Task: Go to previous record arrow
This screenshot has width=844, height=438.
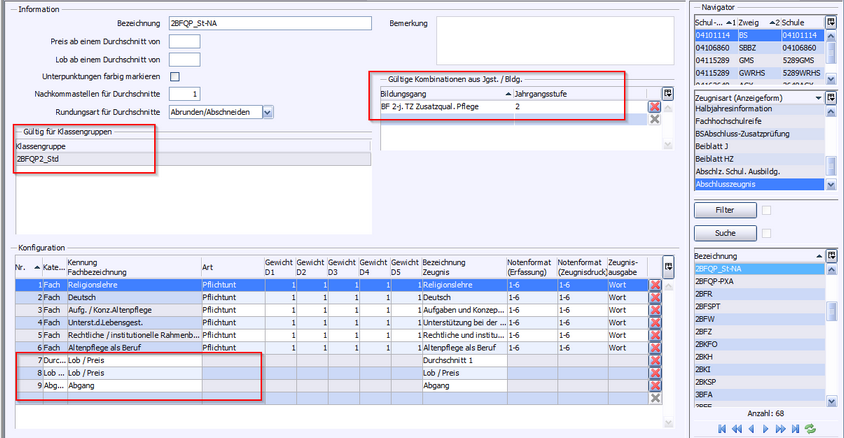Action: (x=751, y=428)
